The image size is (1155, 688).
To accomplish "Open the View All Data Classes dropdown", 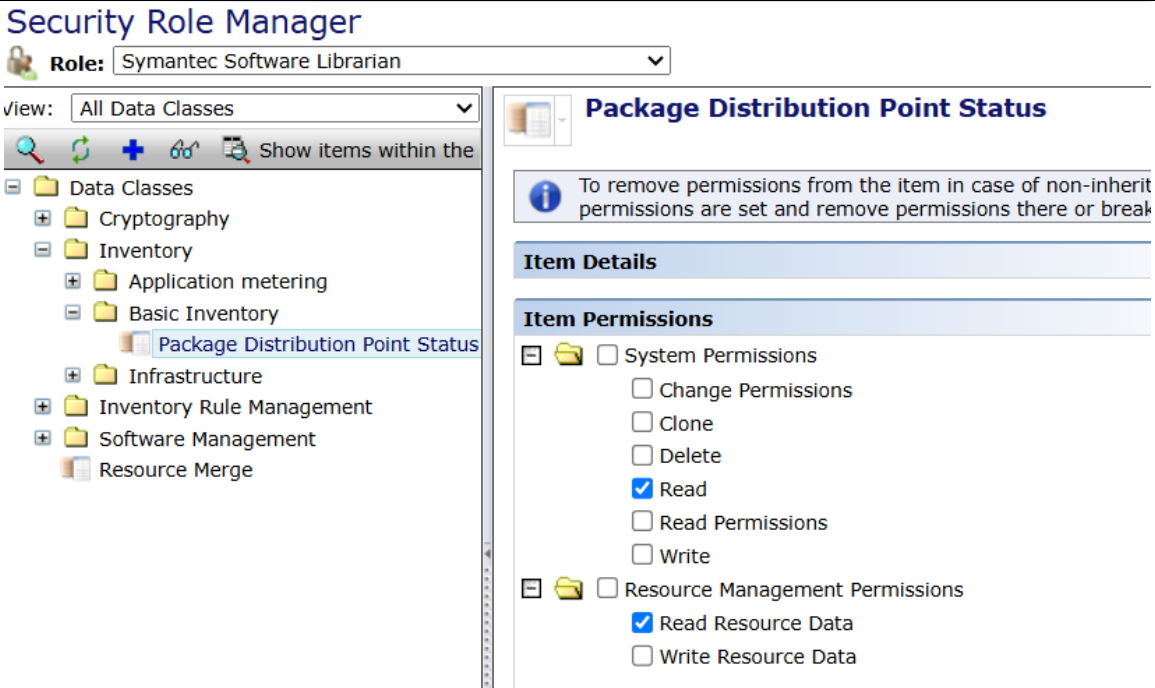I will point(275,108).
